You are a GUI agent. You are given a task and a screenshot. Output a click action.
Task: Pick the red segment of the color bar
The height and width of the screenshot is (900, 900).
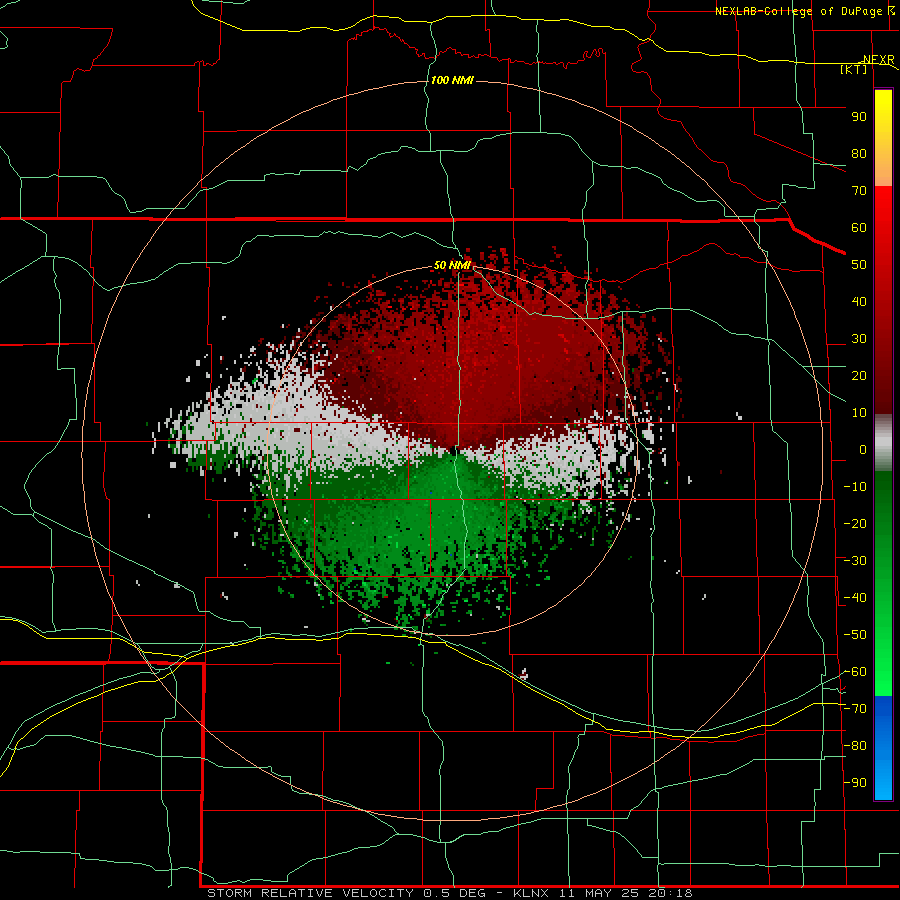(x=883, y=300)
